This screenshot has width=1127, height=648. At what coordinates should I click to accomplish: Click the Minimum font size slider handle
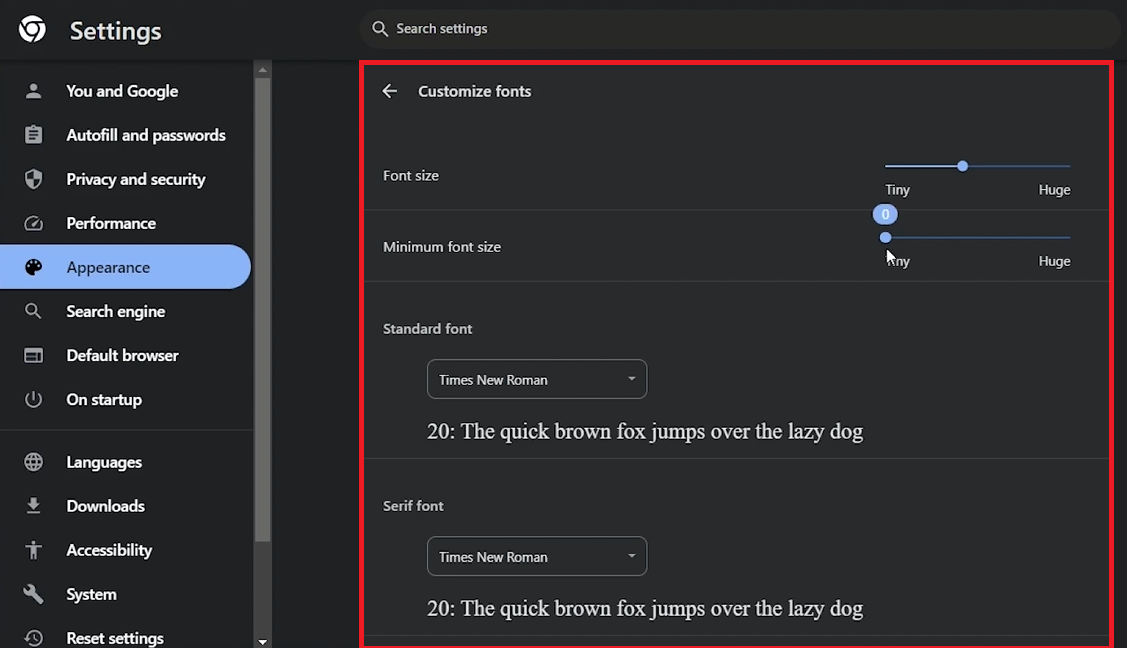(885, 238)
